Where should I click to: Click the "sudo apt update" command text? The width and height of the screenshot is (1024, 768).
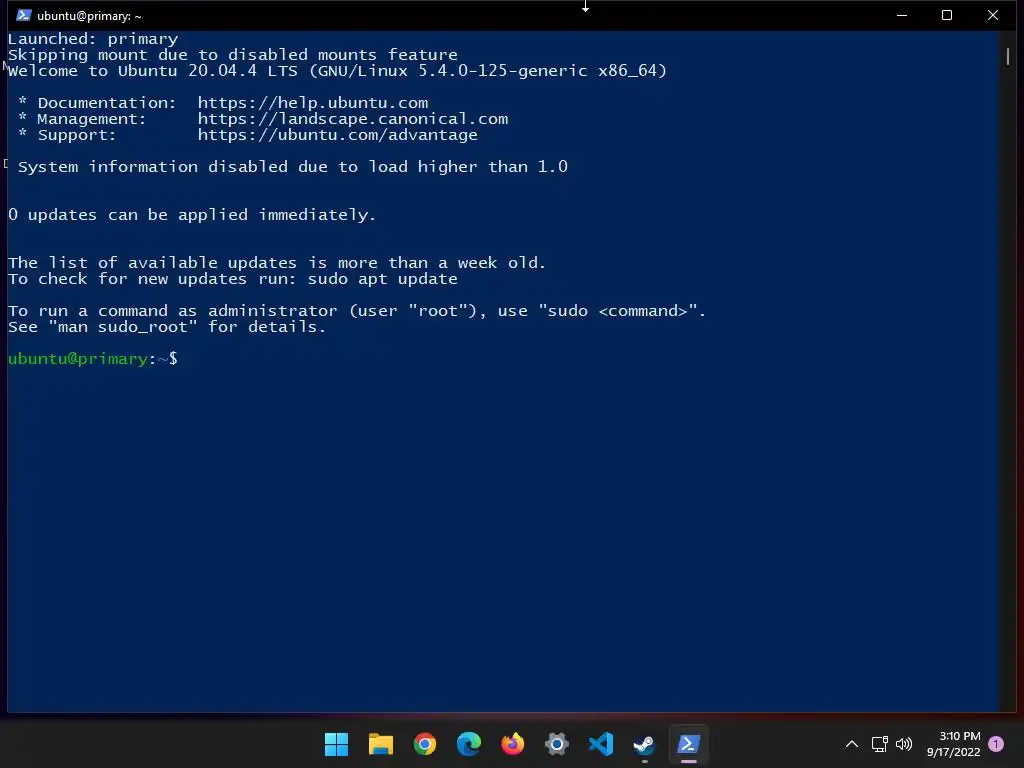point(383,279)
